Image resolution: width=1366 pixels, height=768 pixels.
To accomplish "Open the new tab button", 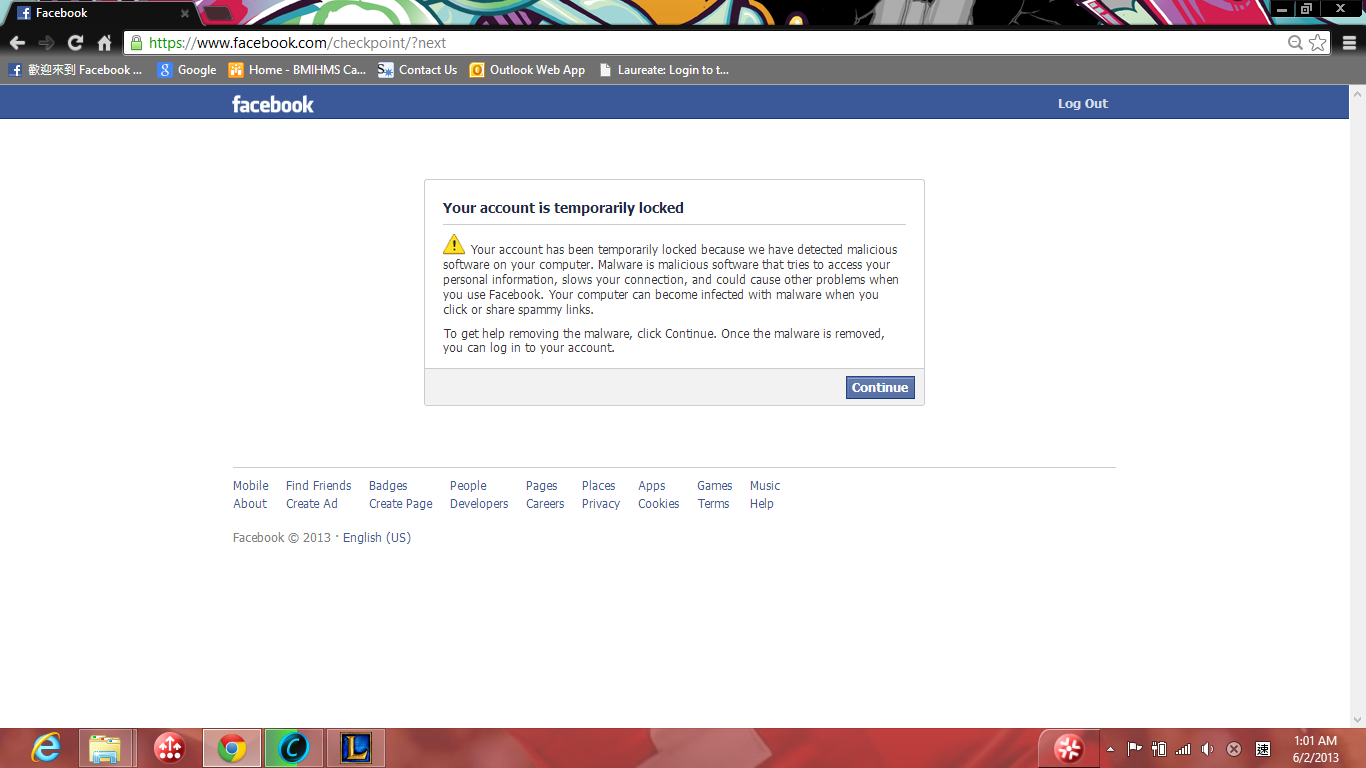I will [x=217, y=14].
